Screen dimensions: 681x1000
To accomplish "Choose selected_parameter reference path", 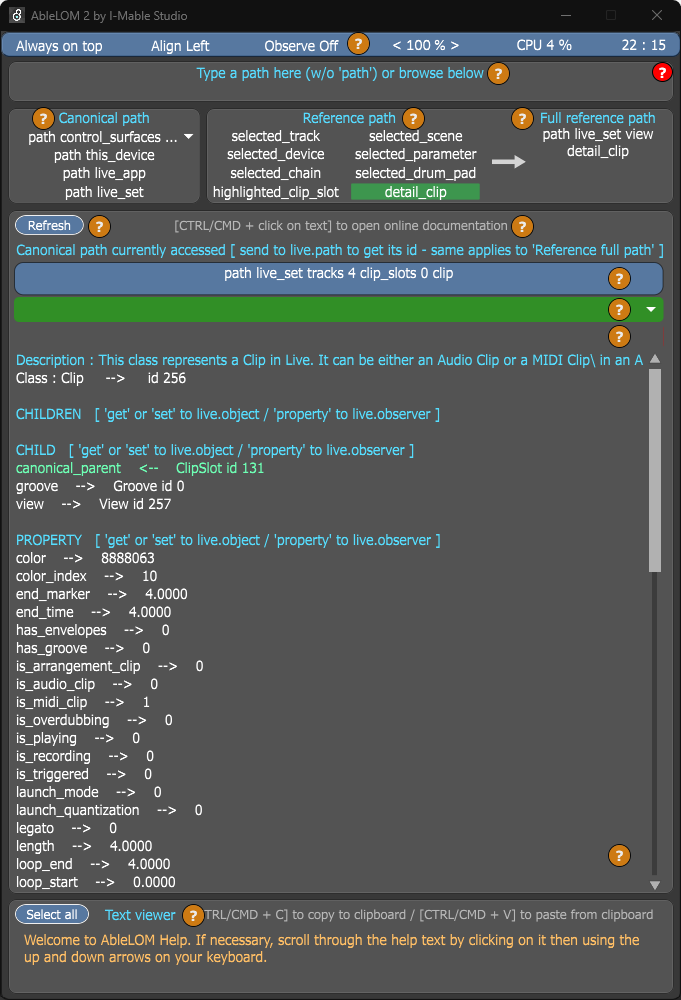I will [x=415, y=154].
